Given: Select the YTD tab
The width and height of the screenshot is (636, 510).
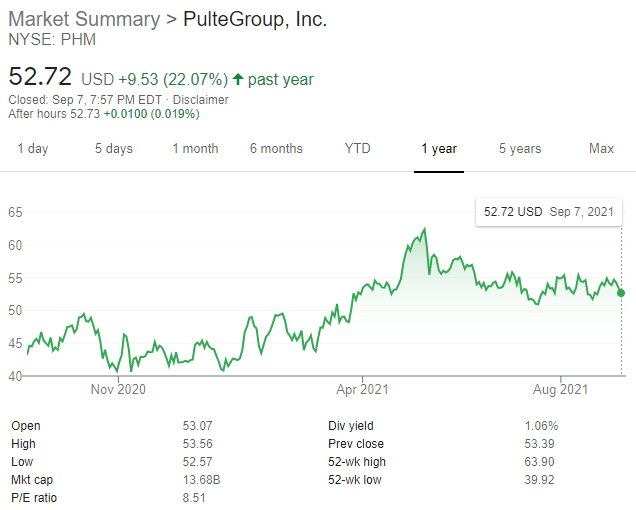Looking at the screenshot, I should point(357,149).
